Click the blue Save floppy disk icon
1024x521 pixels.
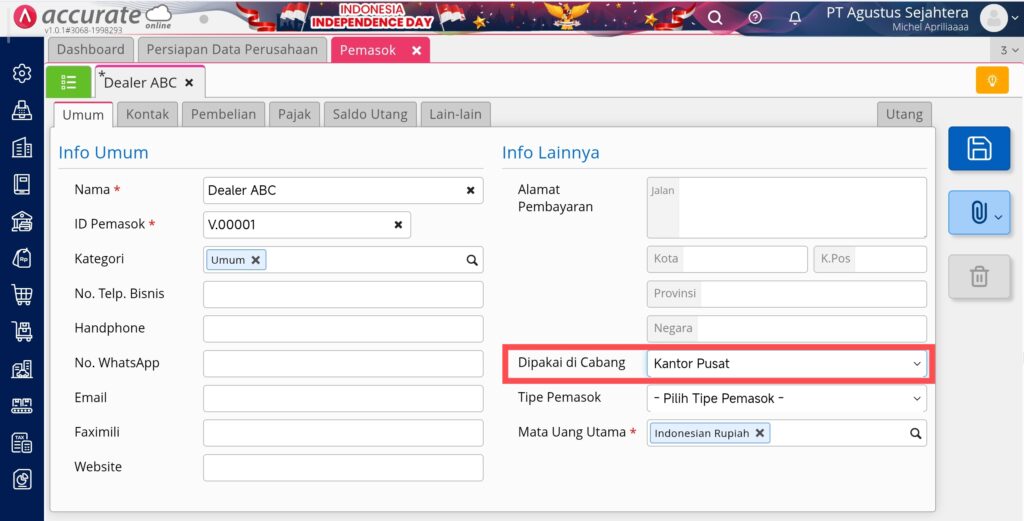click(x=979, y=149)
